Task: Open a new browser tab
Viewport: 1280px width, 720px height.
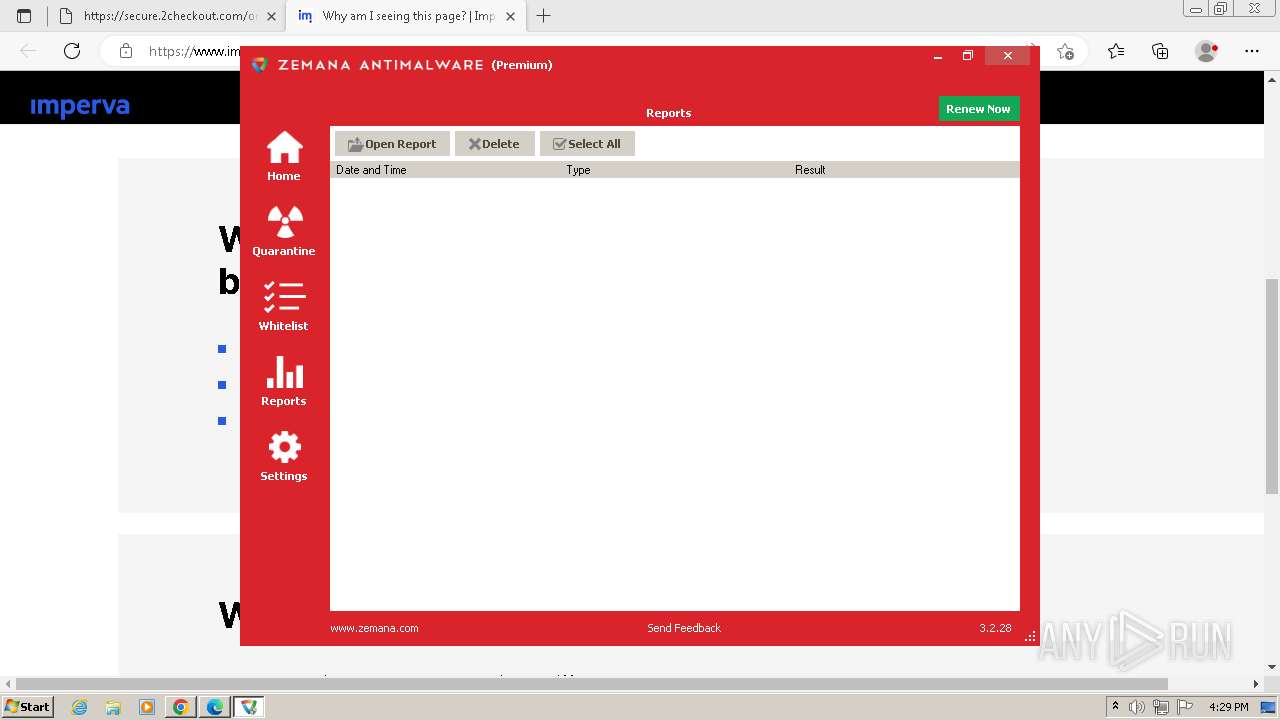Action: click(x=544, y=16)
